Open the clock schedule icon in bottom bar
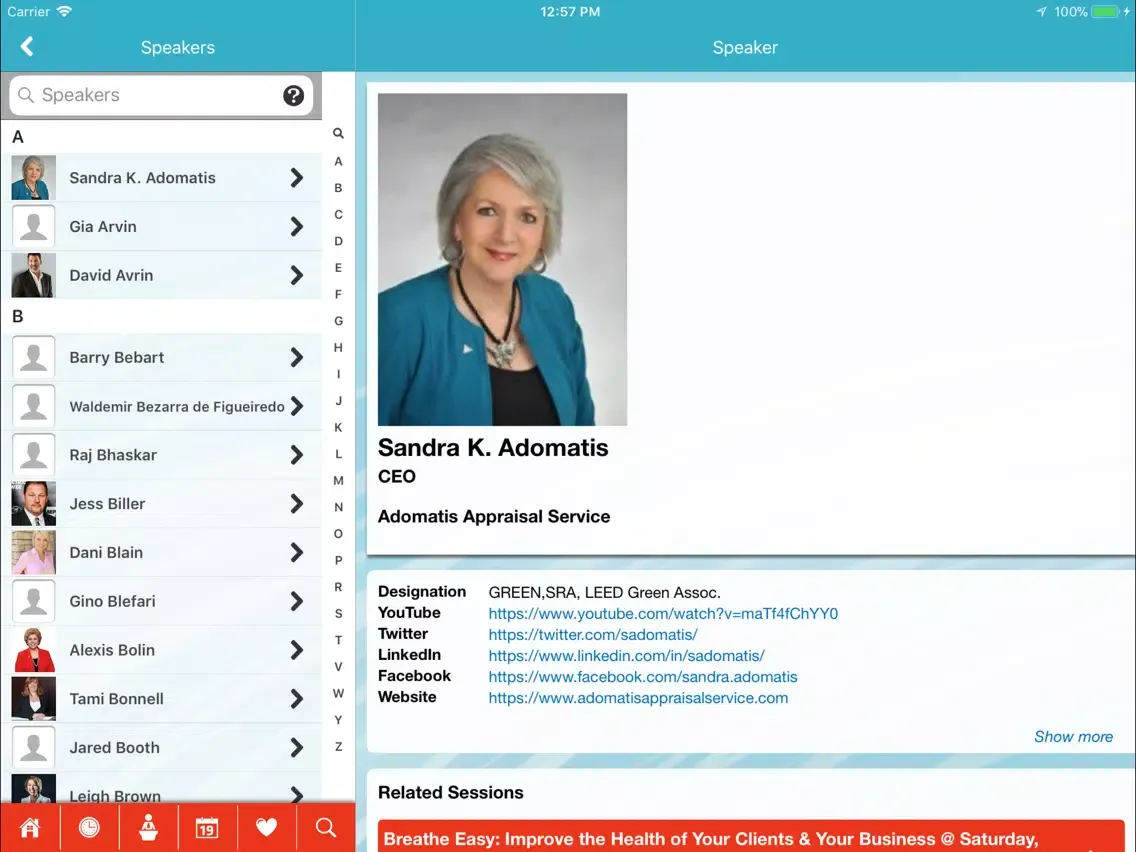1136x852 pixels. tap(89, 827)
